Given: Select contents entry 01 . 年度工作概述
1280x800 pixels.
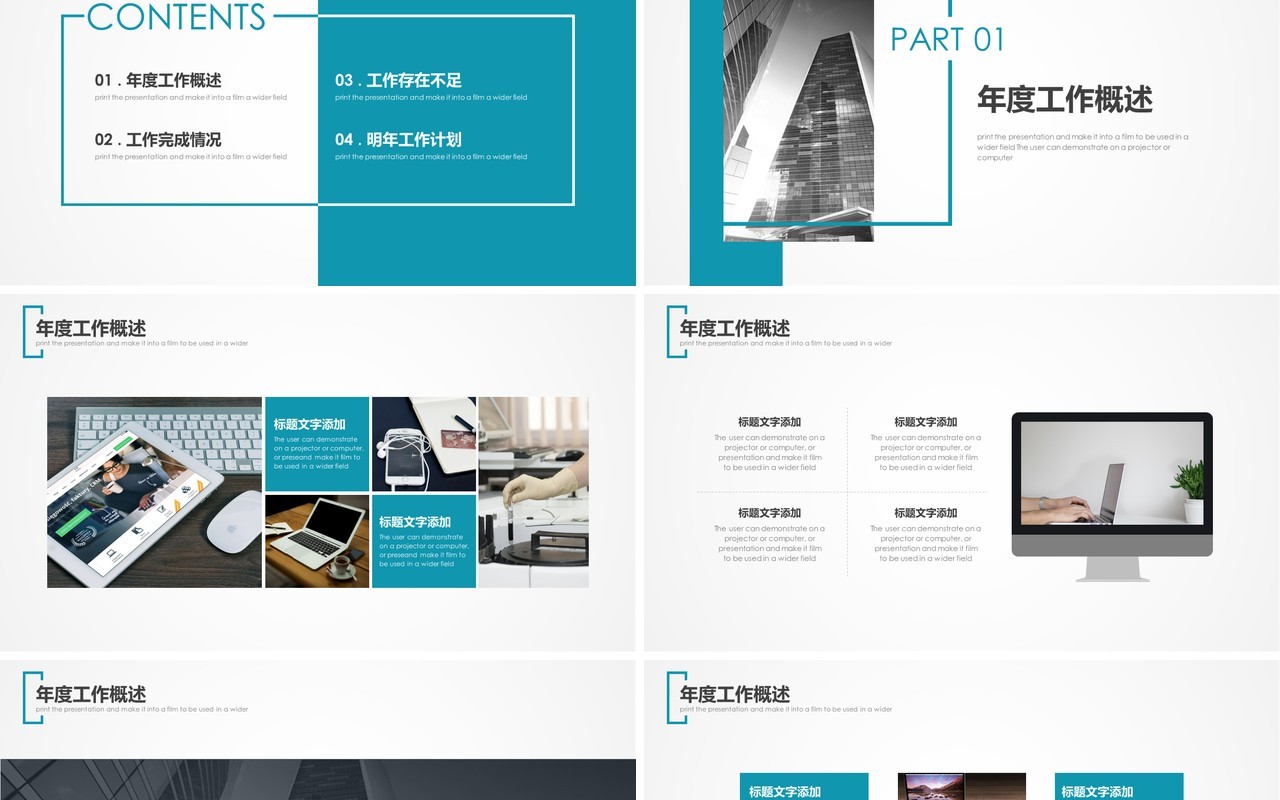Looking at the screenshot, I should click(x=158, y=80).
